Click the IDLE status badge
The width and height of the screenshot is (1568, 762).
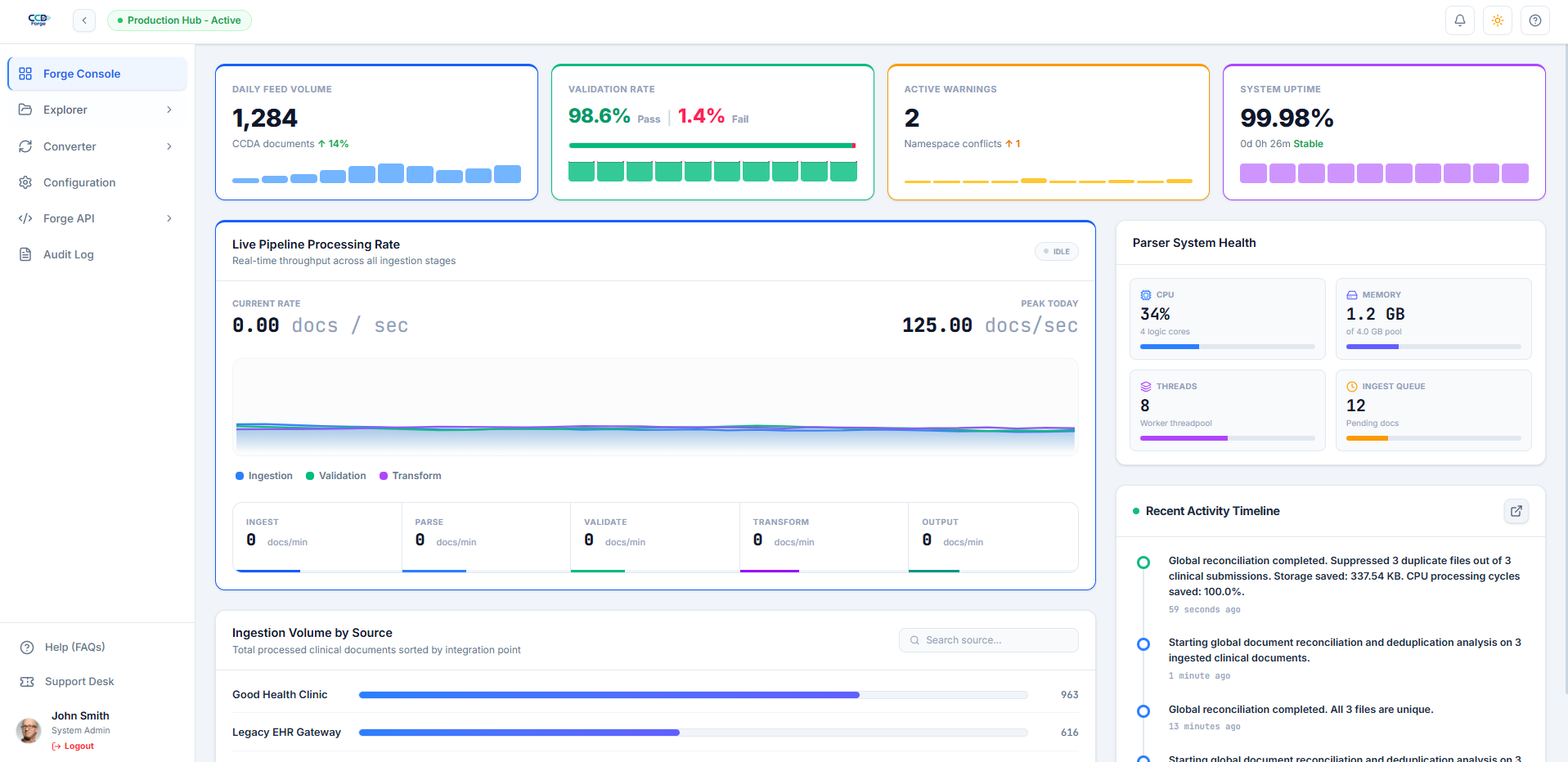tap(1057, 252)
